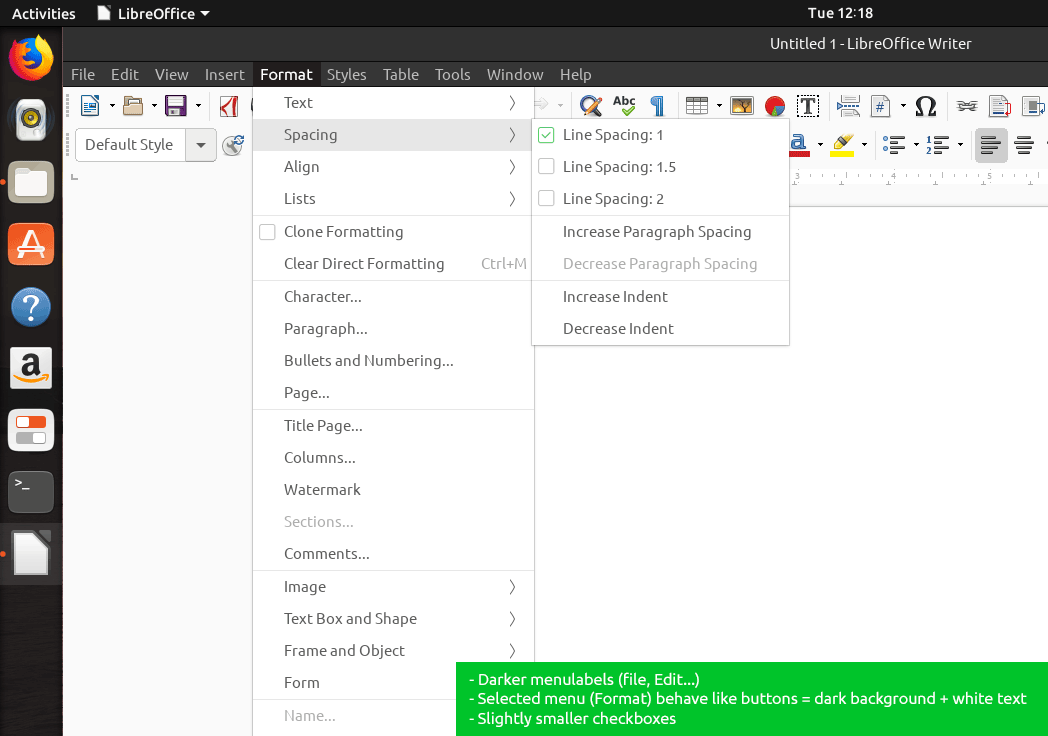This screenshot has height=736, width=1048.
Task: Open the Edit menu
Action: pyautogui.click(x=125, y=75)
